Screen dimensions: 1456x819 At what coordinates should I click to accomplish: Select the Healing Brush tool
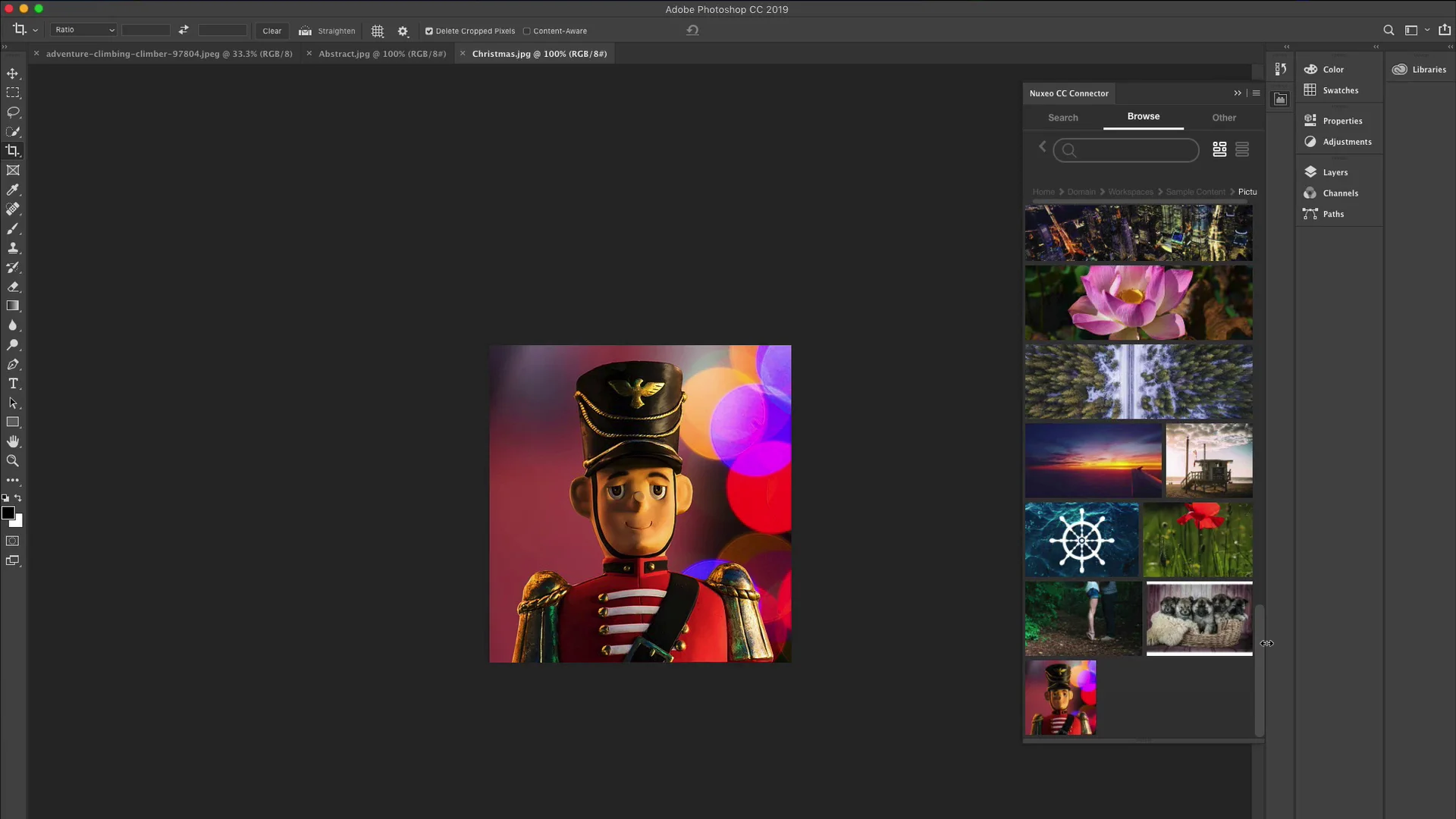(13, 209)
